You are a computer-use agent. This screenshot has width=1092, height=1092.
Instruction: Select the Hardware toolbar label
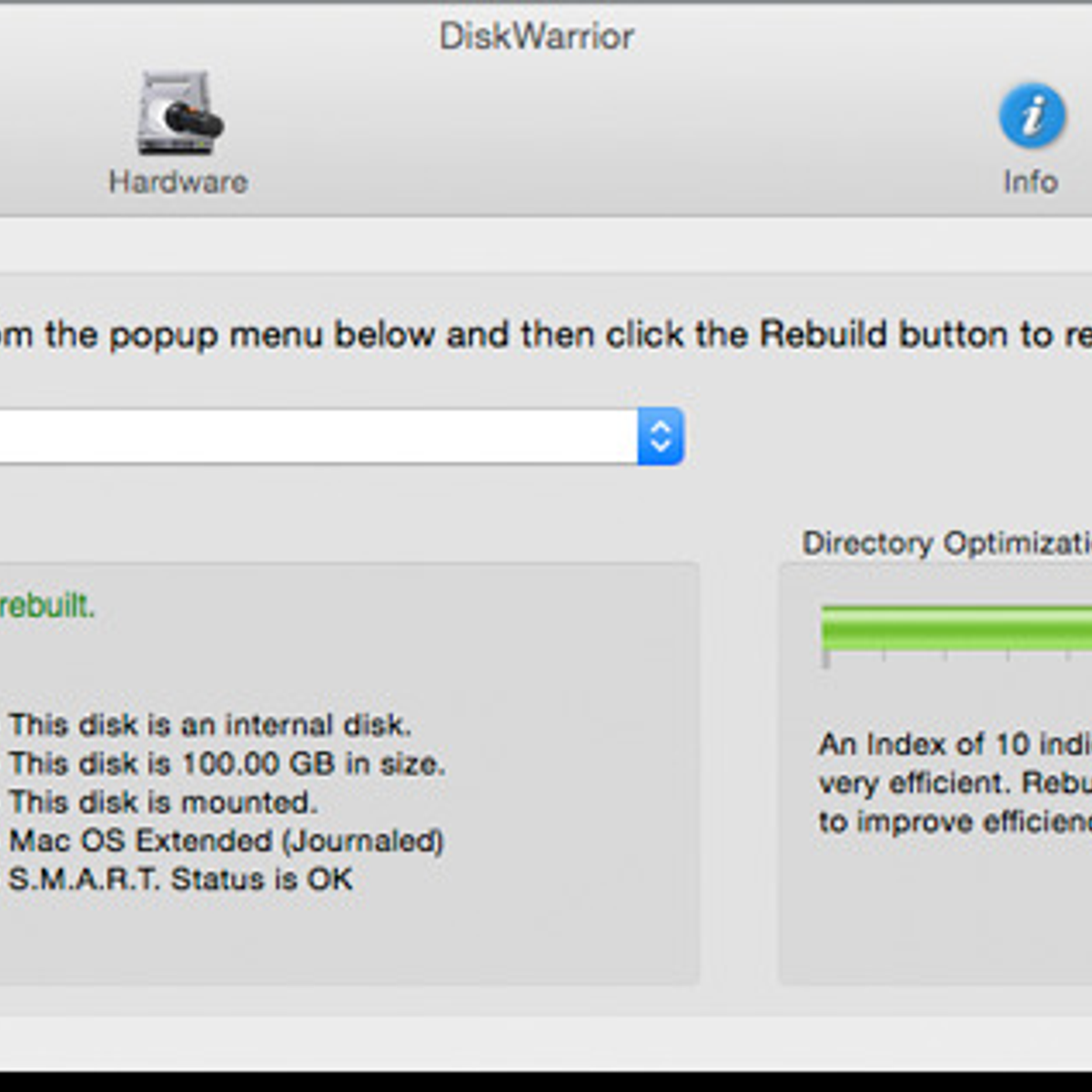(178, 182)
